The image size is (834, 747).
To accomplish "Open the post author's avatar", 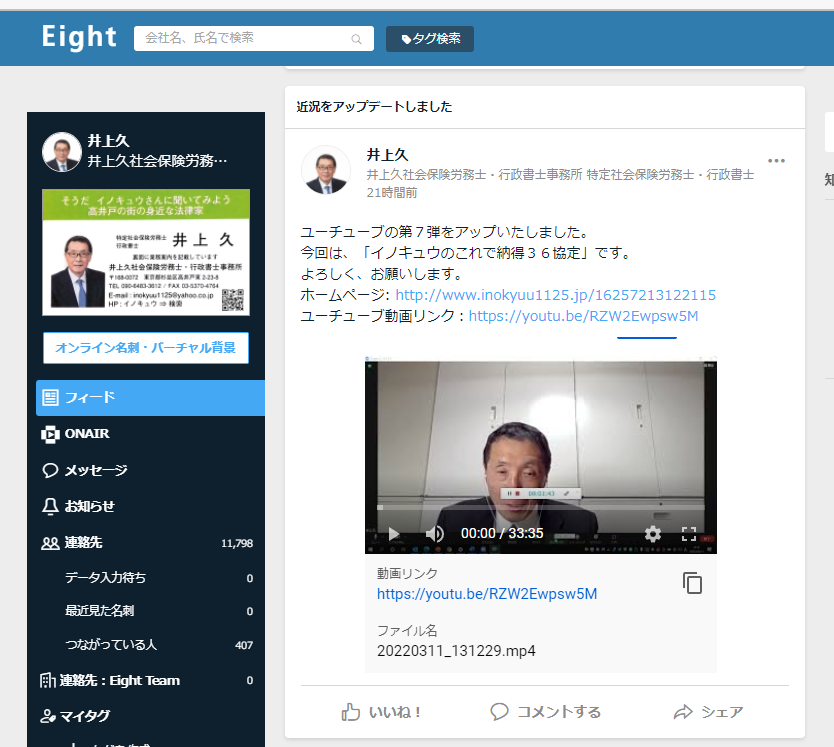I will [326, 170].
